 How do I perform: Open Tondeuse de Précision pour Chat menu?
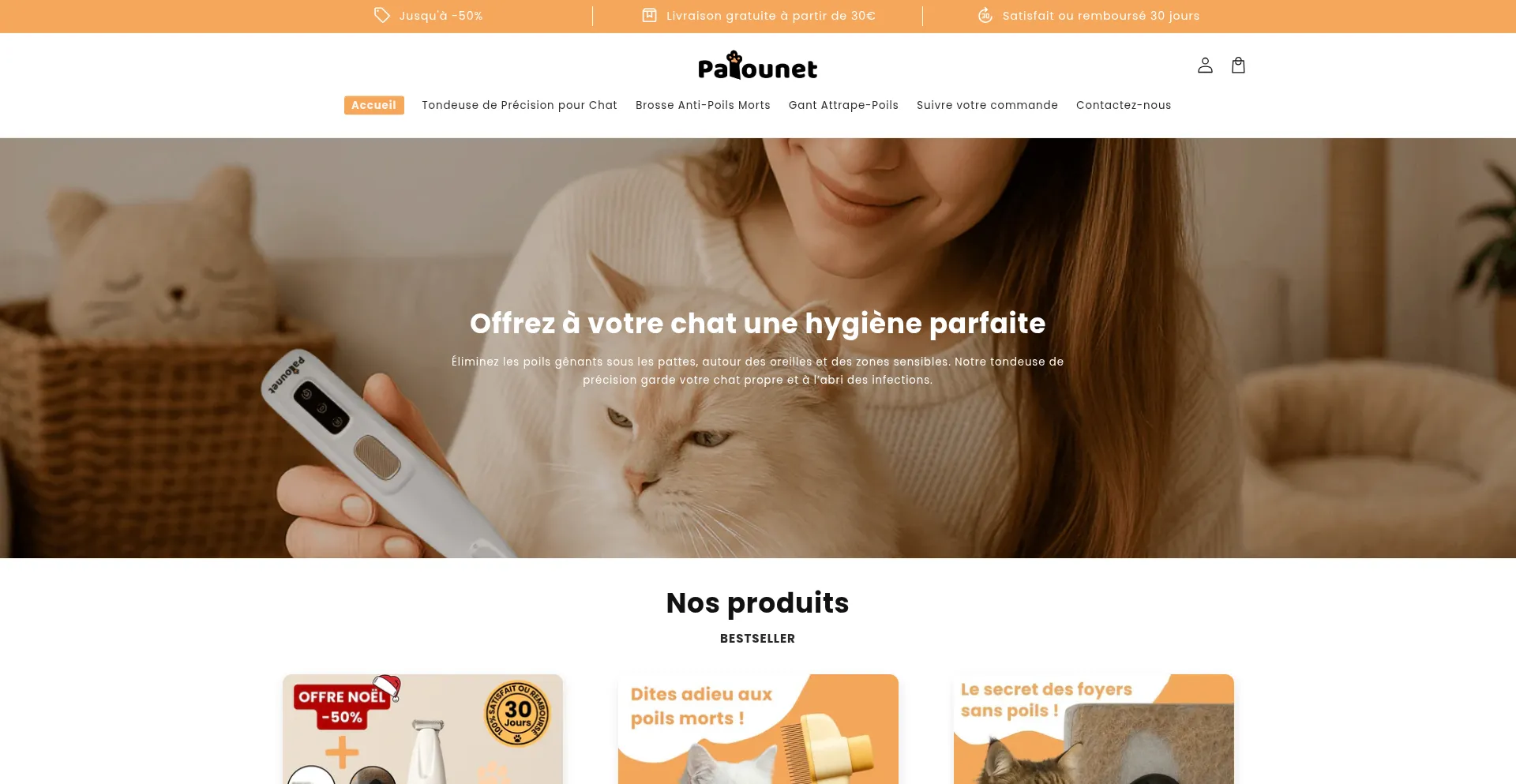[x=520, y=105]
